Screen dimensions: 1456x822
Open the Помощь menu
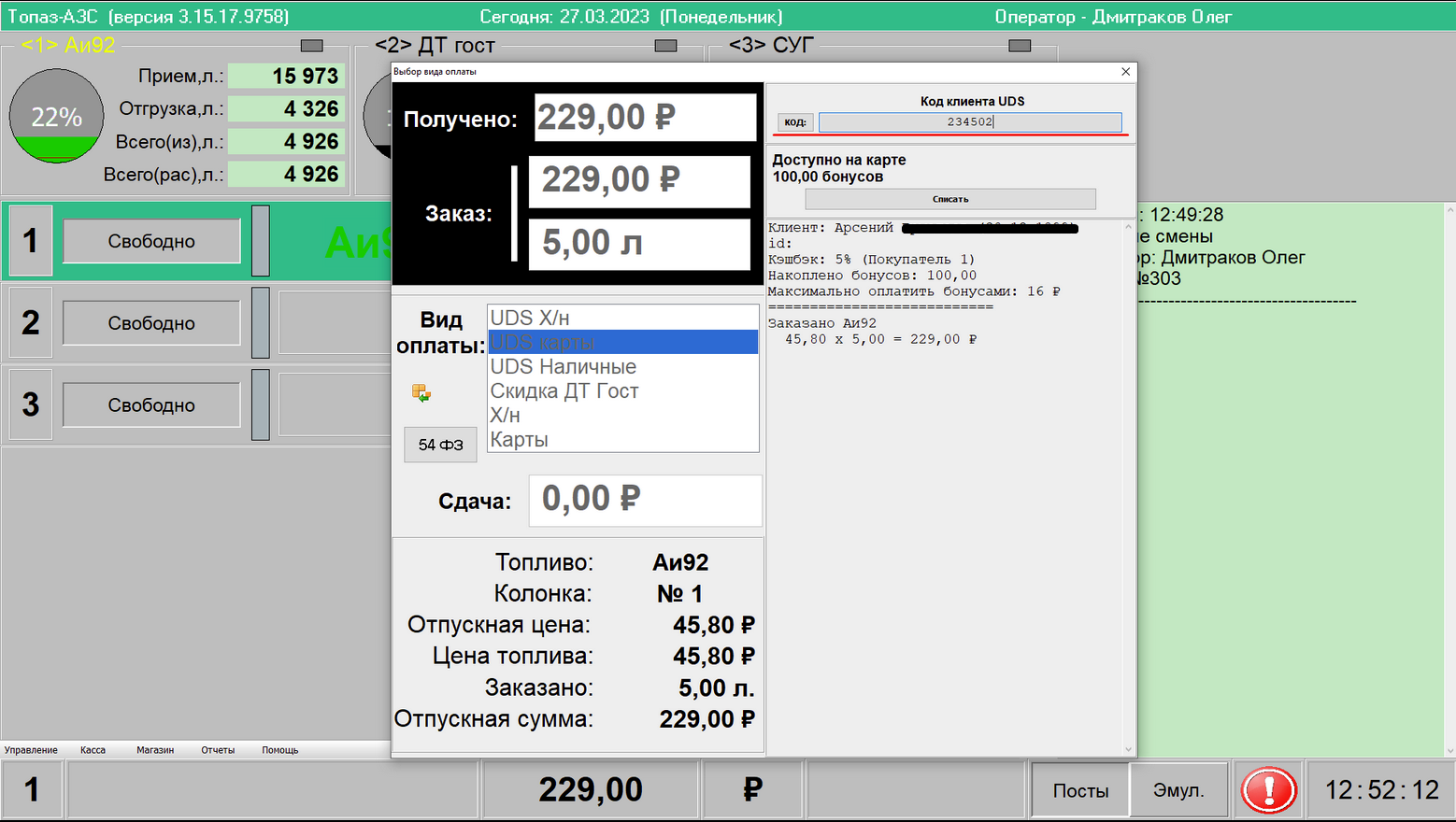pos(280,750)
